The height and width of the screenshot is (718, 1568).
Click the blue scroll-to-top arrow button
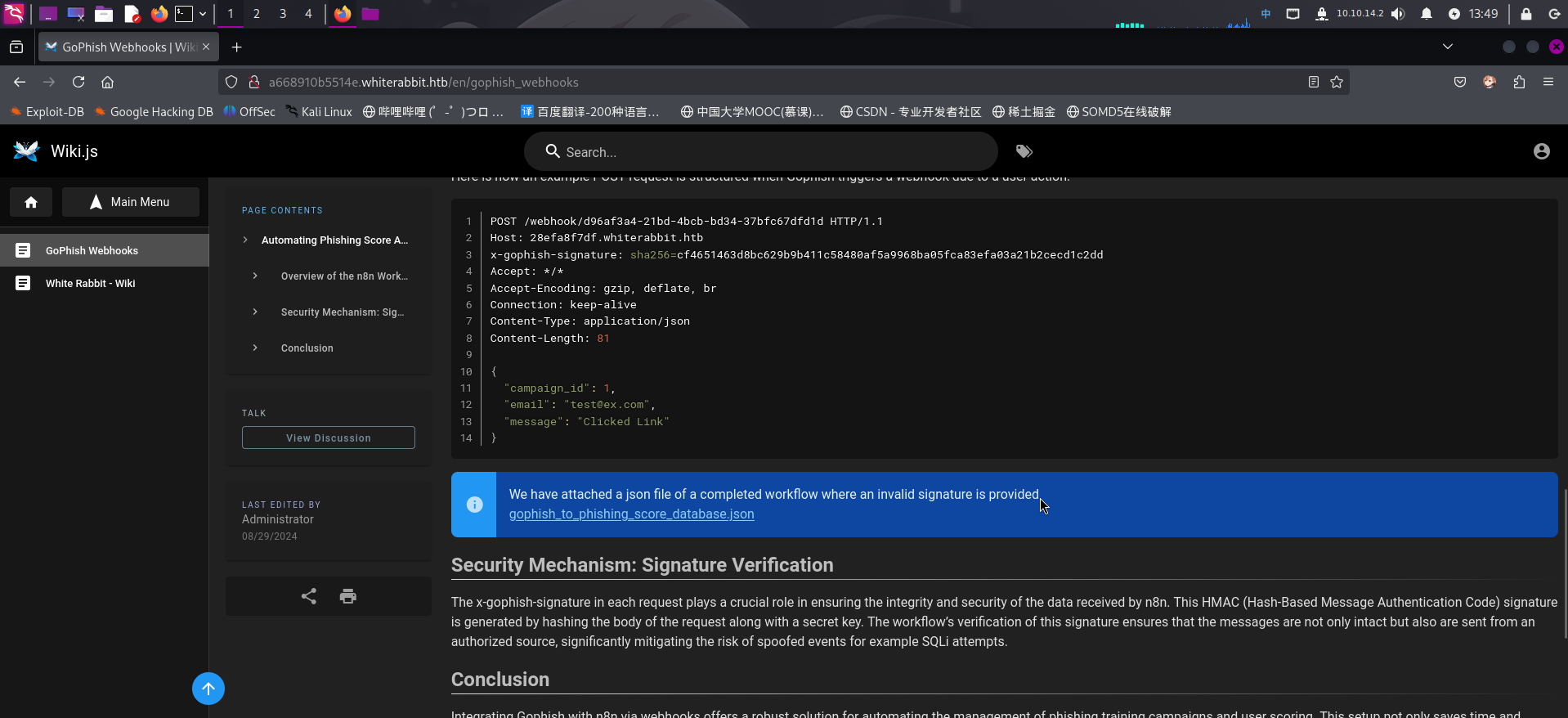tap(208, 689)
